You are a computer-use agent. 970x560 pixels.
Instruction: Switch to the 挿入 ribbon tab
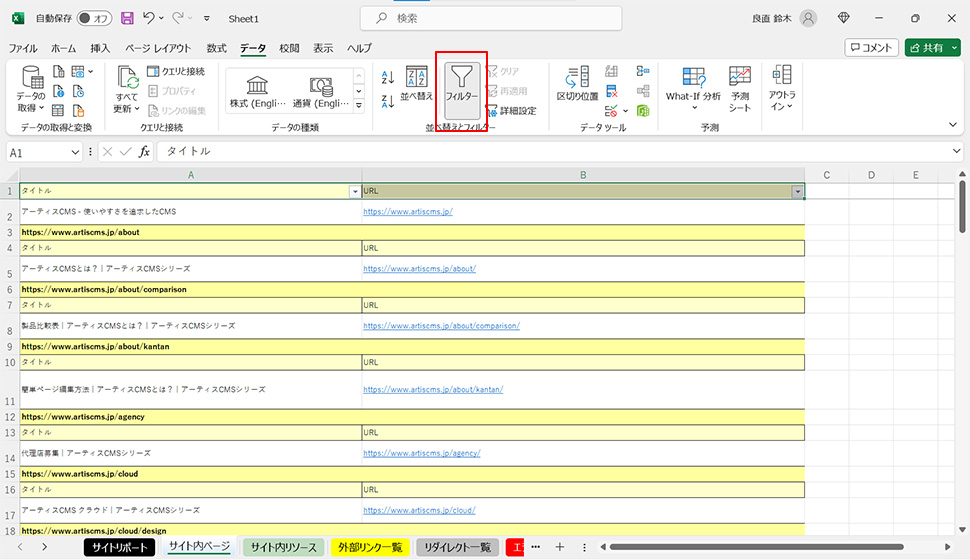(x=100, y=48)
